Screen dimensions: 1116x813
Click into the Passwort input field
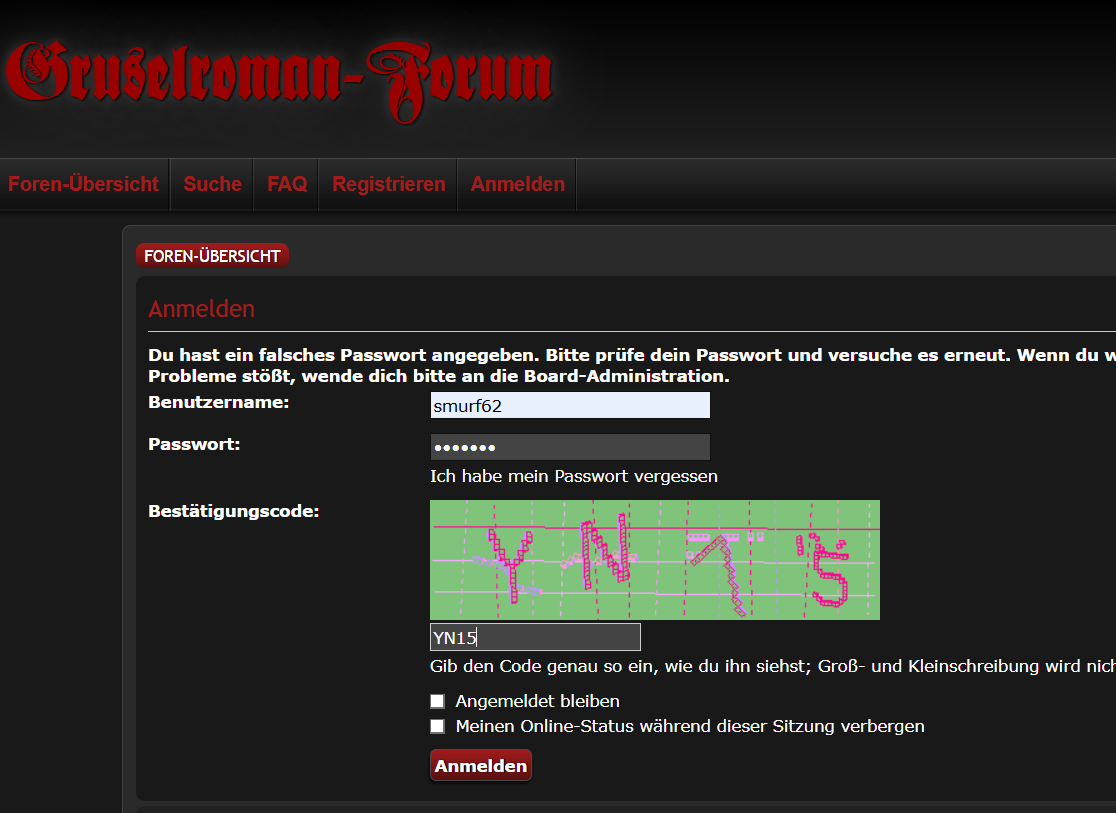569,446
